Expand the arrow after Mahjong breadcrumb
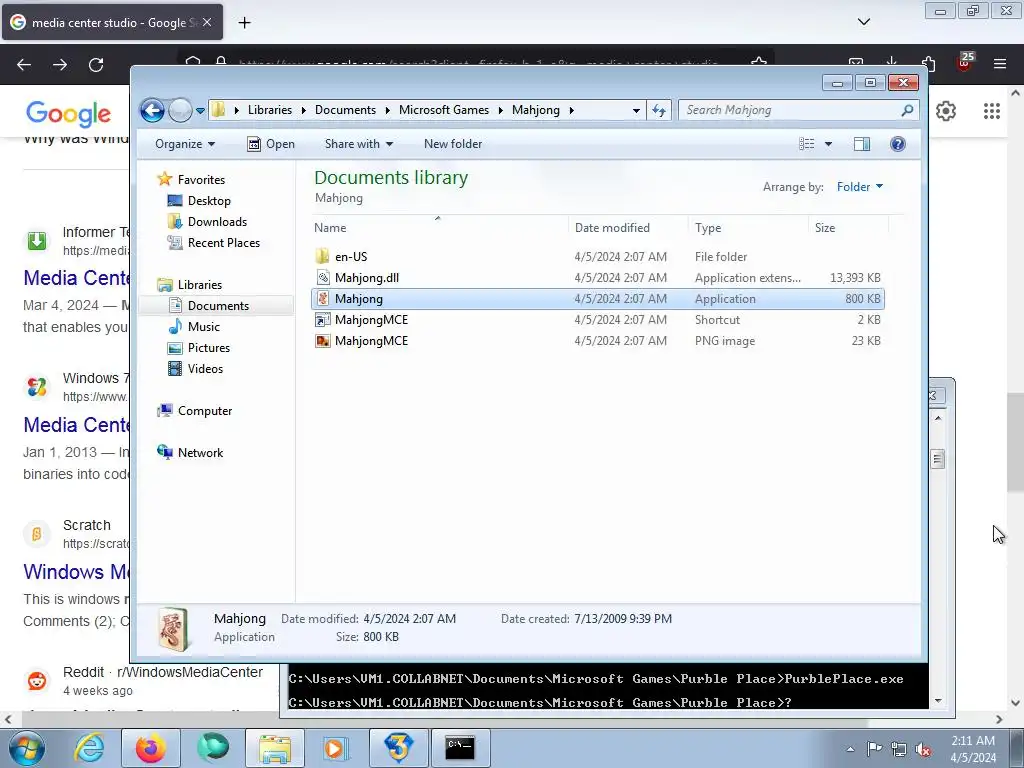 pos(571,110)
